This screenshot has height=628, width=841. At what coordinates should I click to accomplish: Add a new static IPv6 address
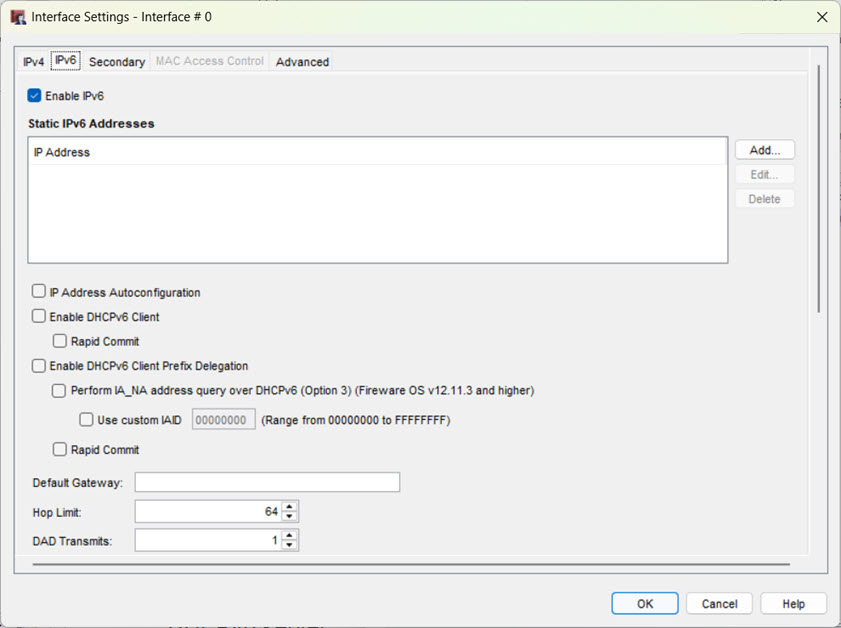pyautogui.click(x=764, y=149)
